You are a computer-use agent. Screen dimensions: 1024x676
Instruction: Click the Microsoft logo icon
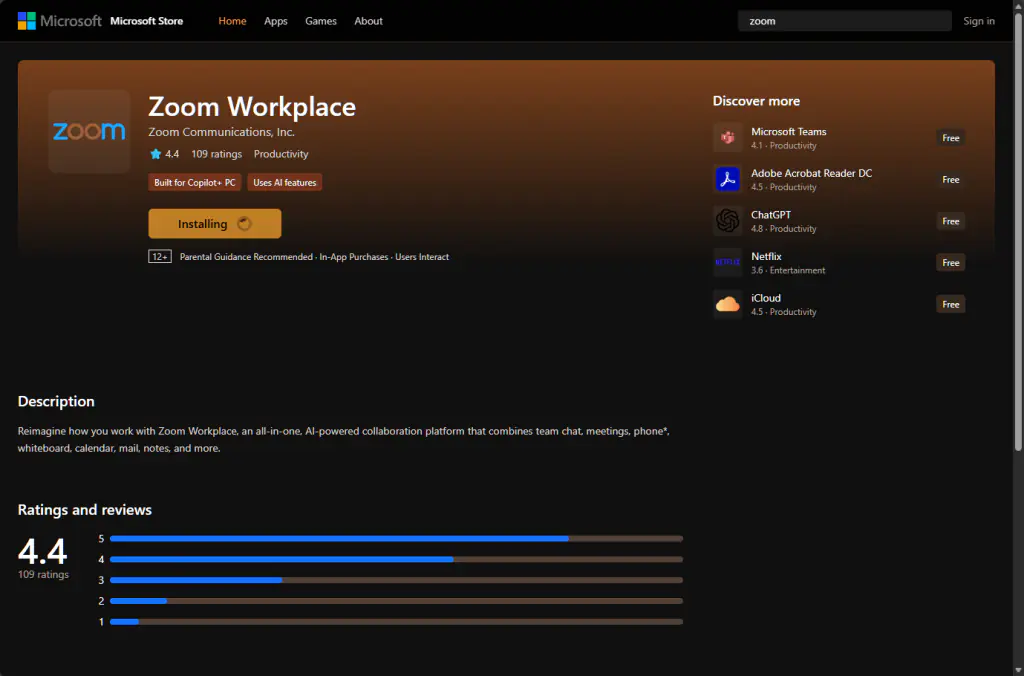click(x=26, y=21)
